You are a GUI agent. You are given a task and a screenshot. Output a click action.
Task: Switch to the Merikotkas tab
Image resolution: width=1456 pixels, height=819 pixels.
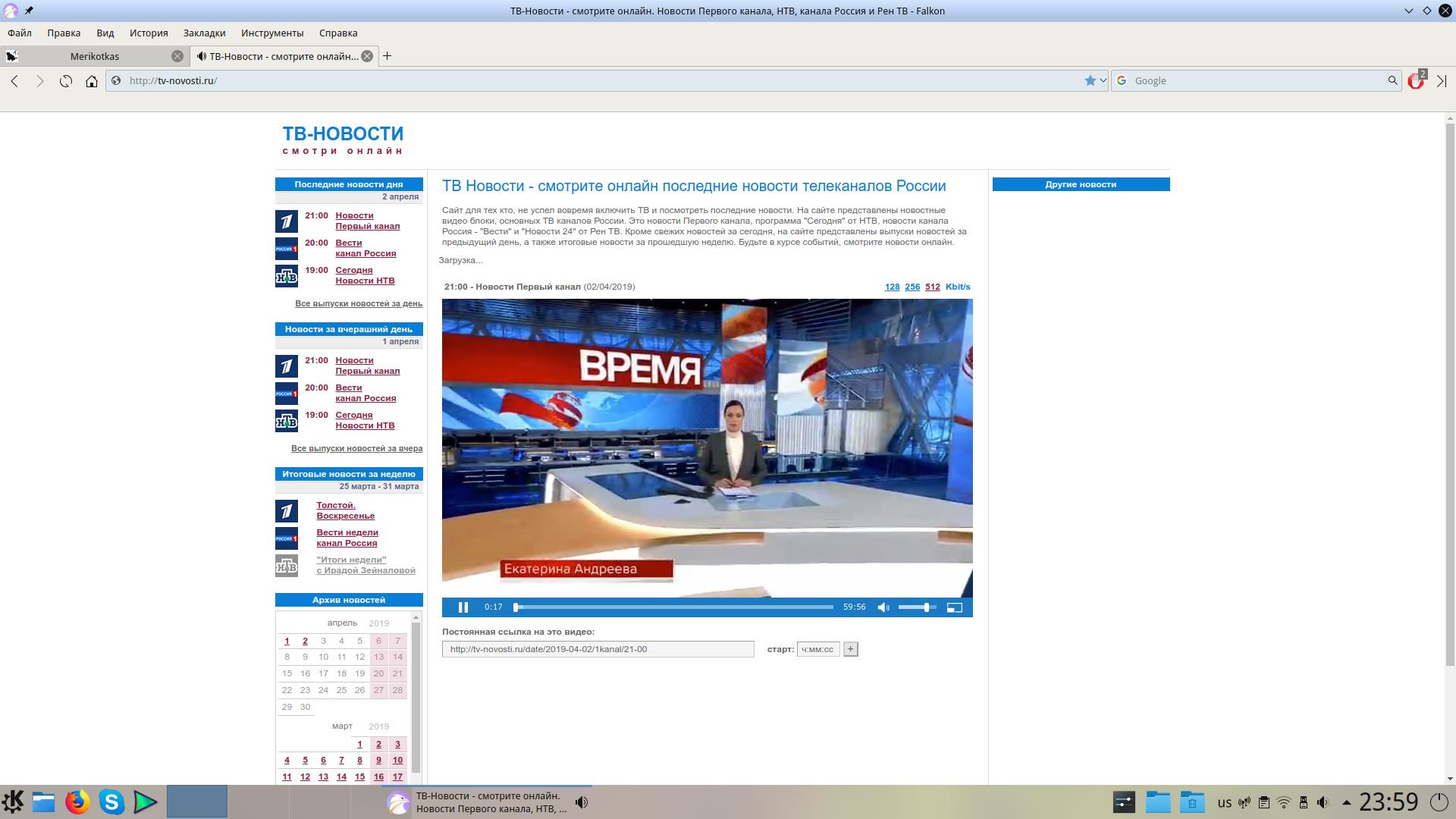(95, 56)
